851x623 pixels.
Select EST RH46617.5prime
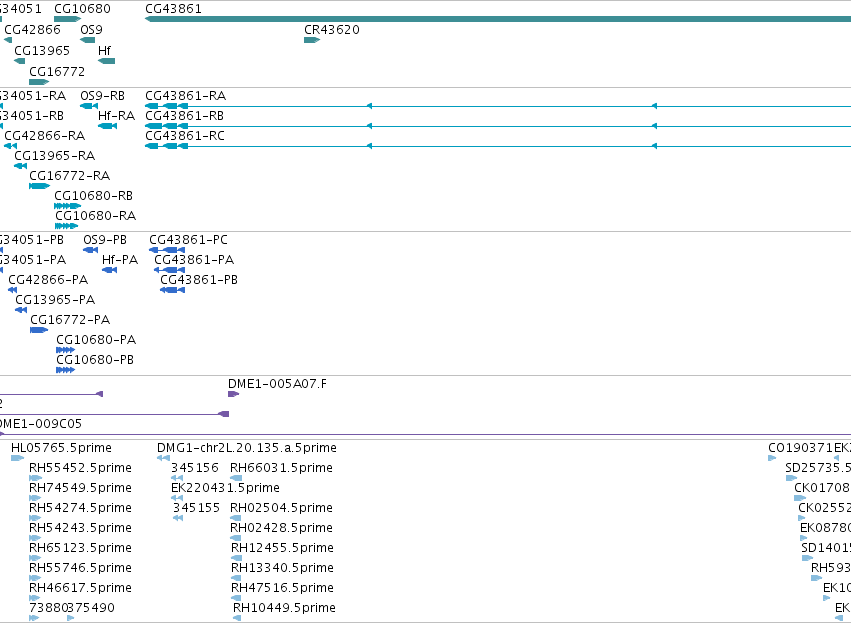click(x=35, y=598)
